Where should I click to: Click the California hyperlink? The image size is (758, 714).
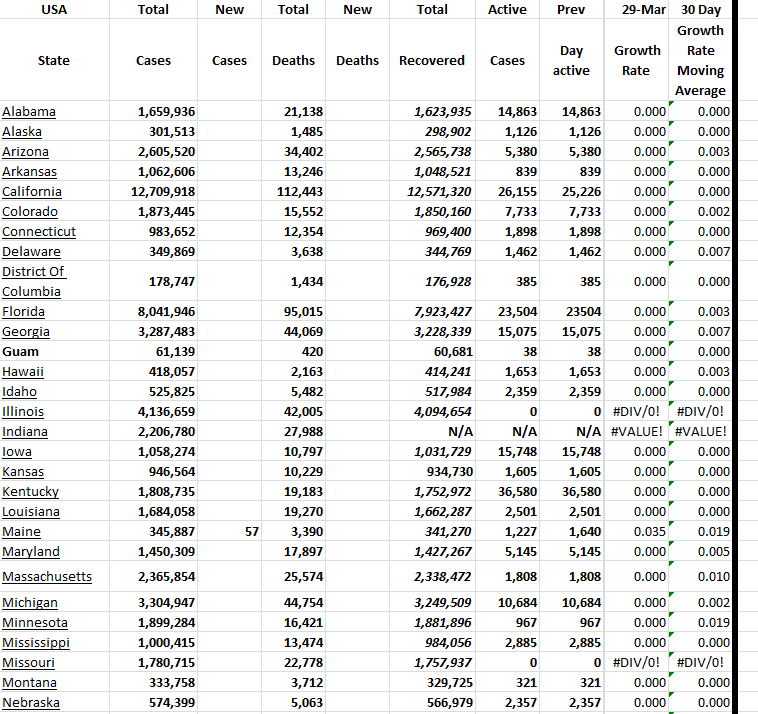point(32,192)
